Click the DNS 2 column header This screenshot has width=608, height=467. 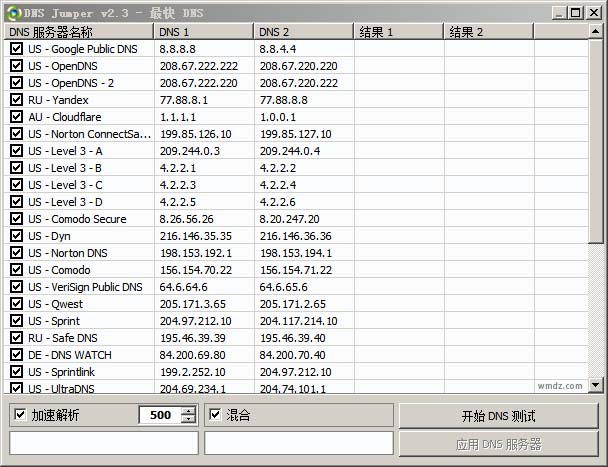pos(303,32)
